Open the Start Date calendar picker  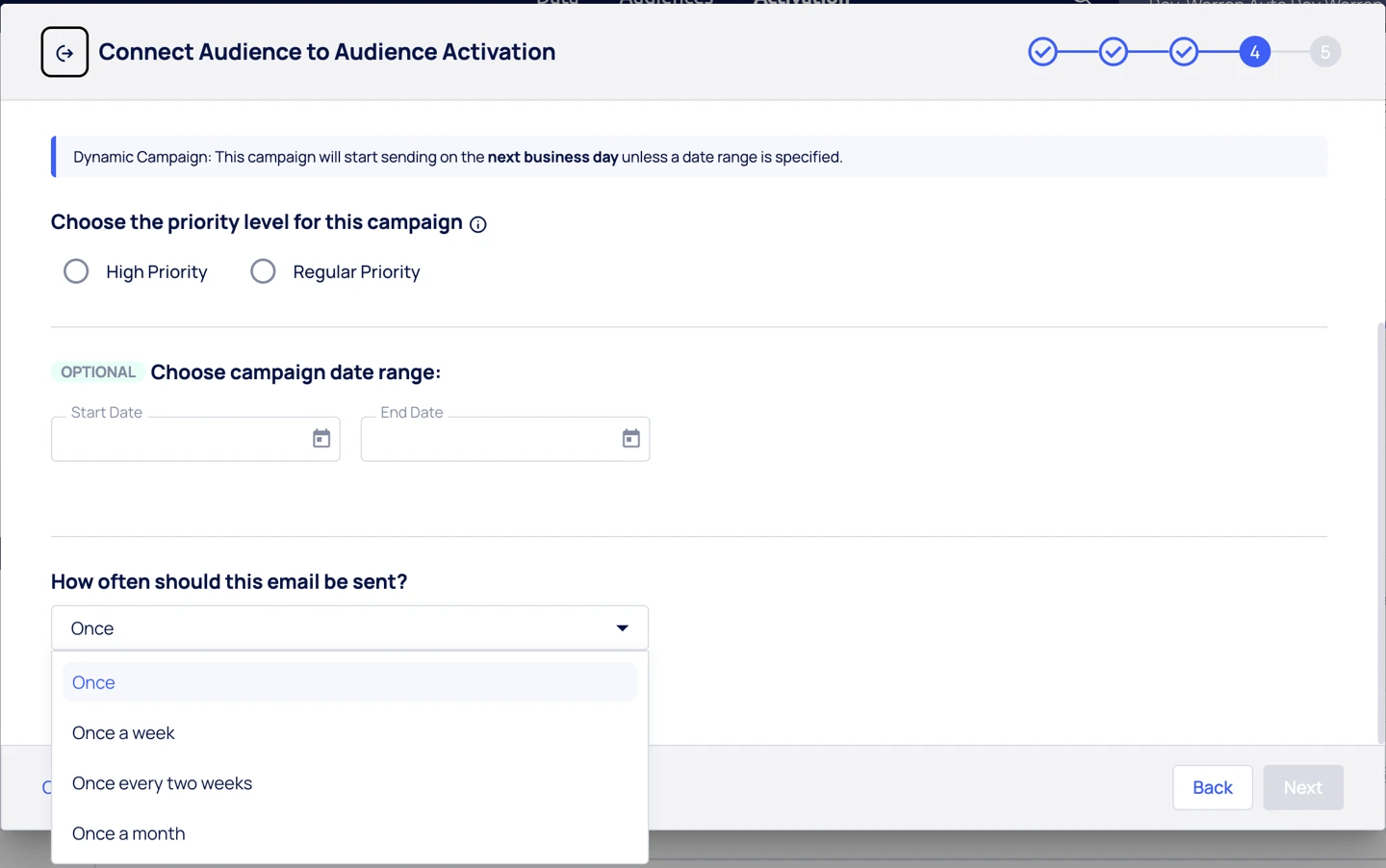pyautogui.click(x=321, y=439)
